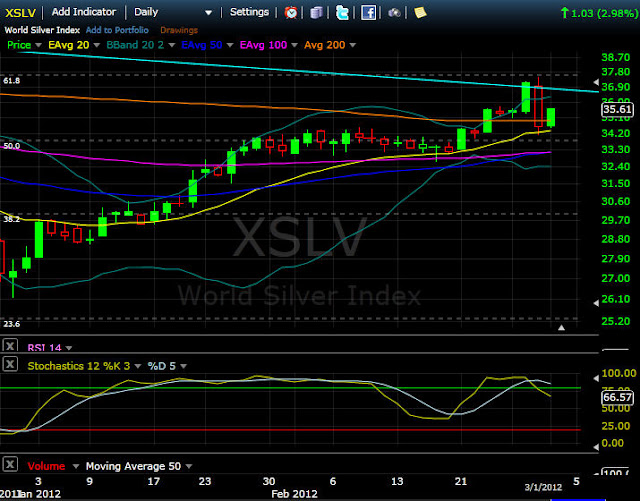Click the Add to Portfolio link
640x501 pixels.
pyautogui.click(x=117, y=30)
